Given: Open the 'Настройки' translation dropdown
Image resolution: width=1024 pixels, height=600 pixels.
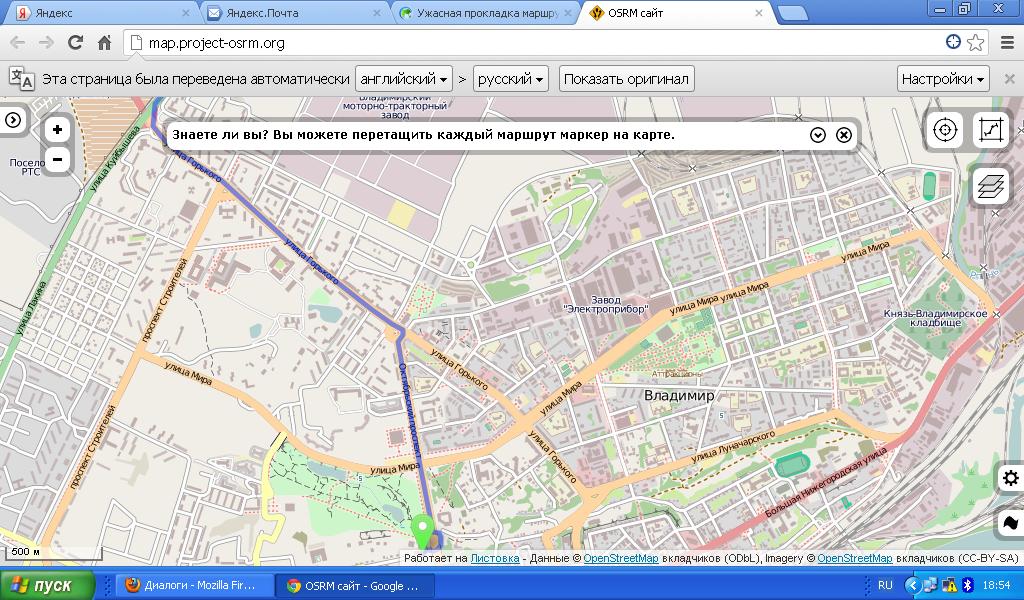Looking at the screenshot, I should [x=943, y=79].
